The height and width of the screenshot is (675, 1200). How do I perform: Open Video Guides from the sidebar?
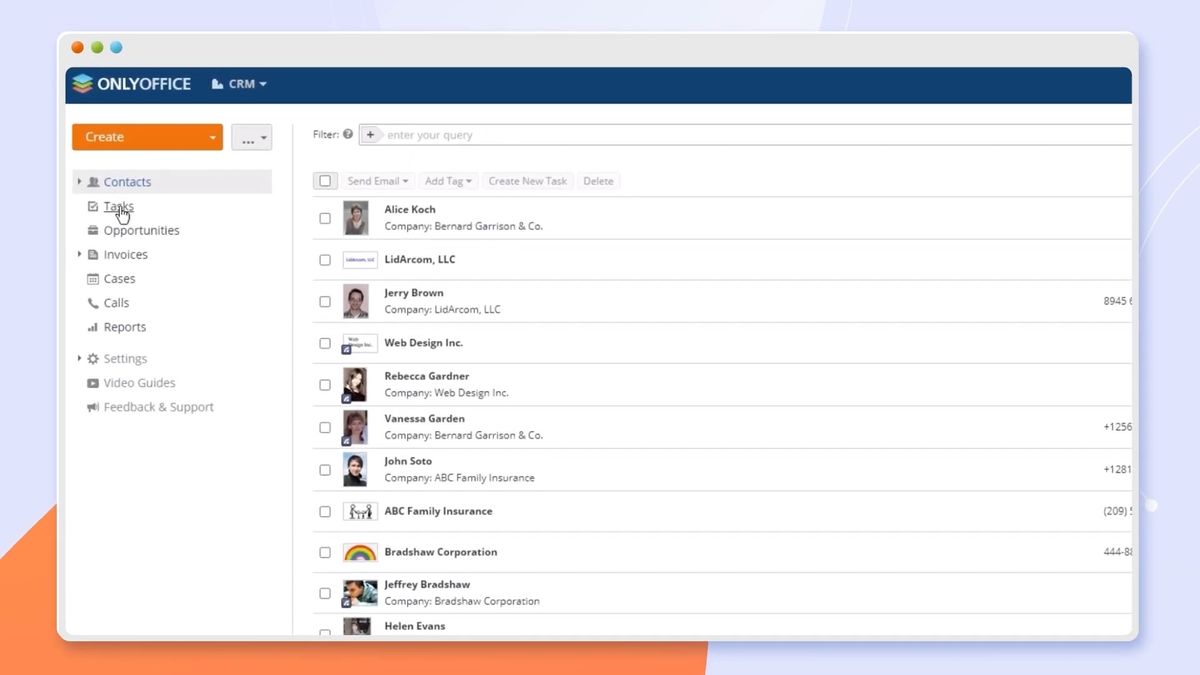tap(139, 382)
